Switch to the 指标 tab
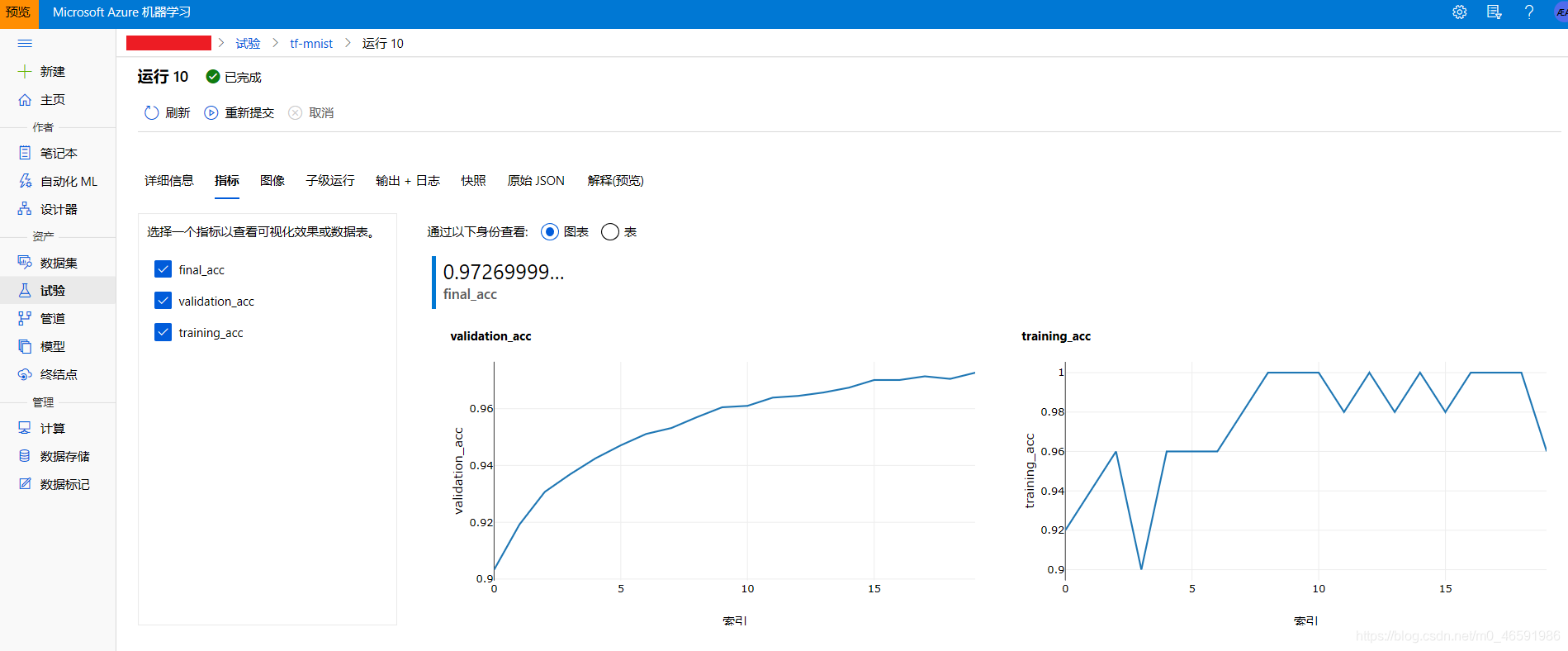 [x=227, y=180]
